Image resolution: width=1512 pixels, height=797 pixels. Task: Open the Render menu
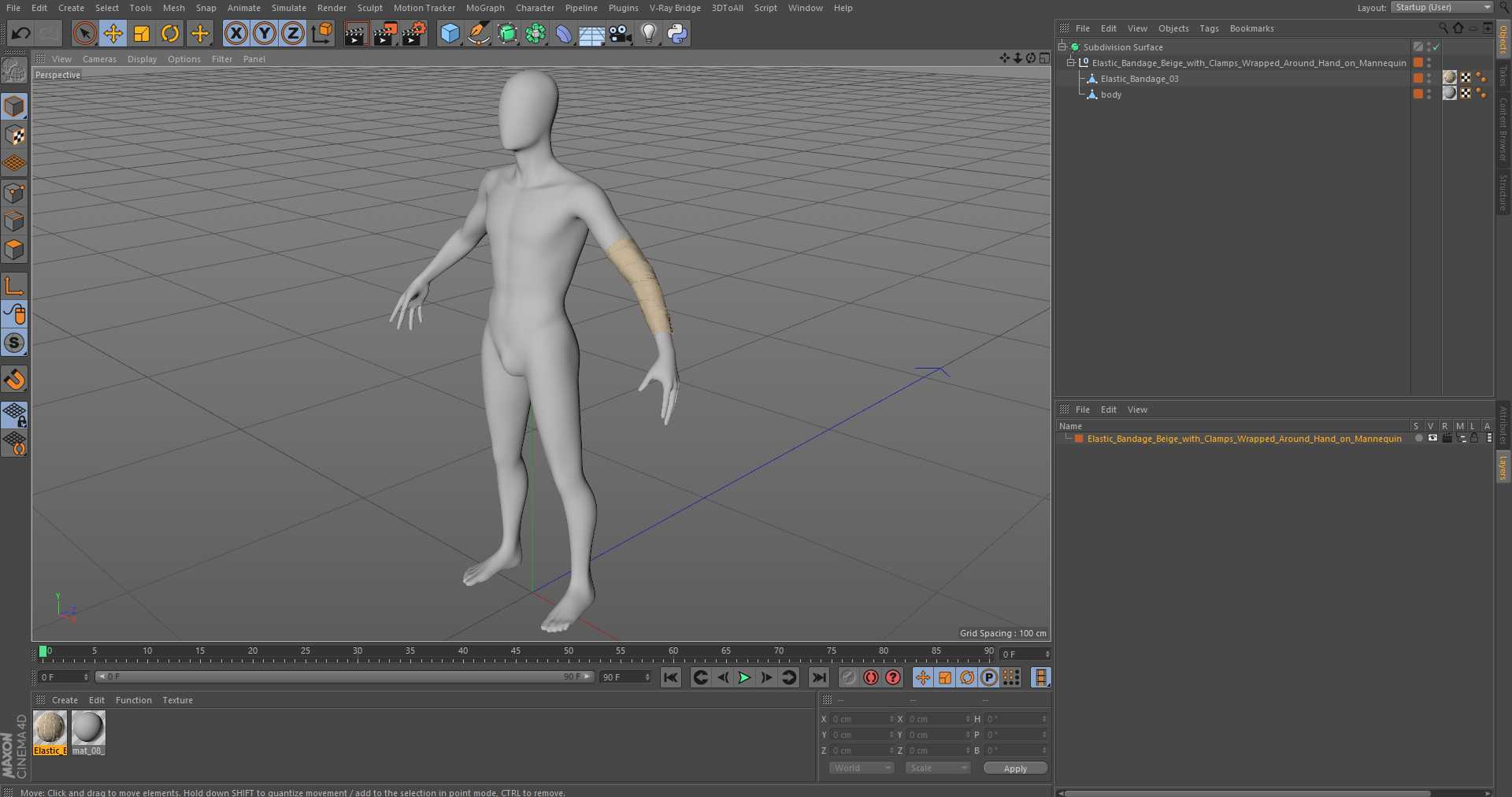(x=332, y=8)
